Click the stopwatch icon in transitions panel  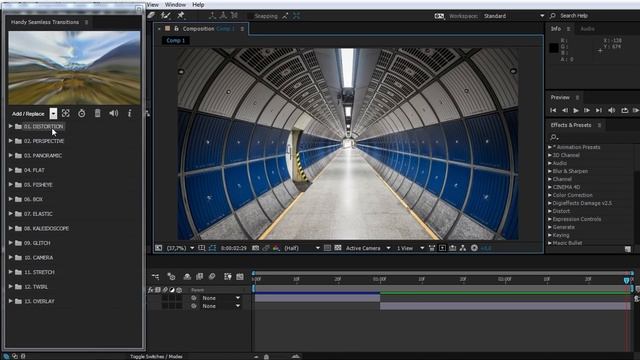82,113
